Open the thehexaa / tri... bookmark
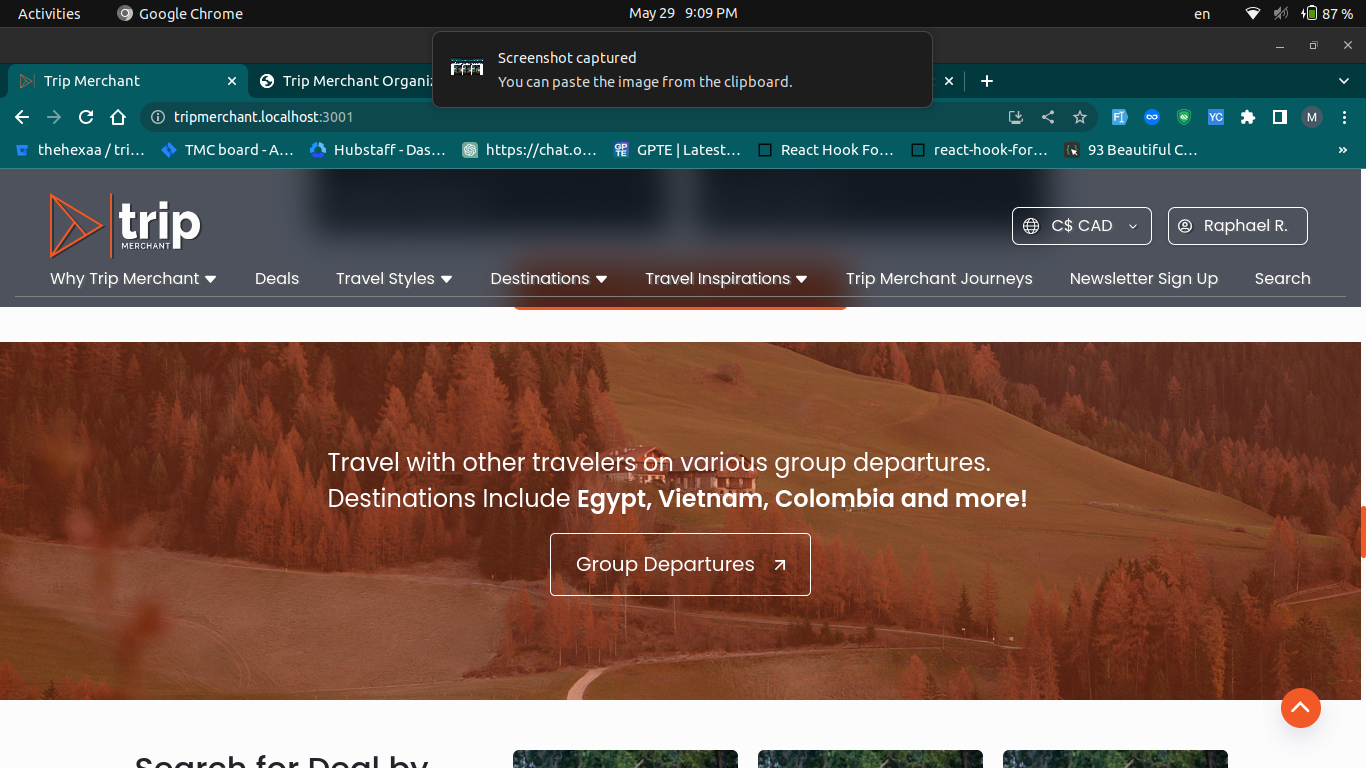Screen dimensions: 1366x768 [80, 150]
